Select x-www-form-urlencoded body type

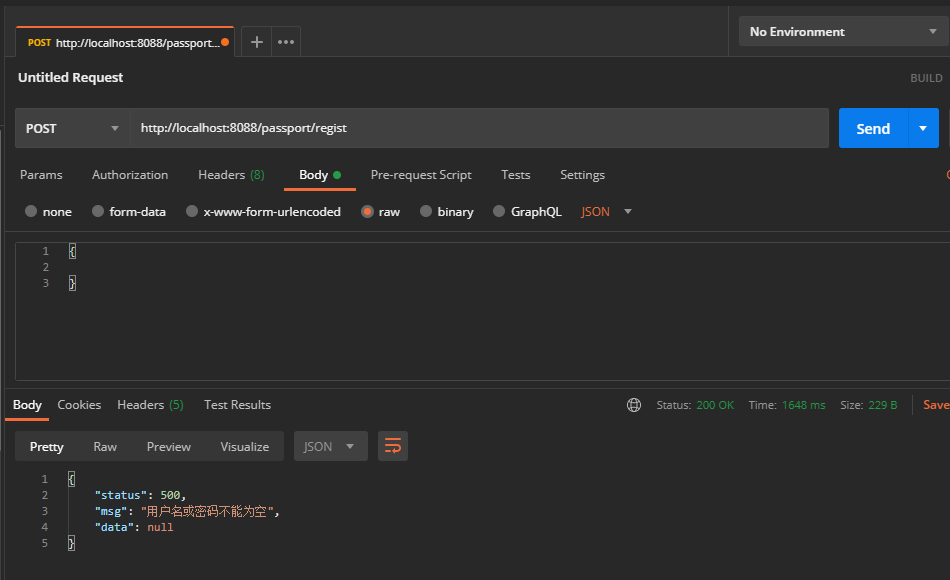click(x=264, y=212)
